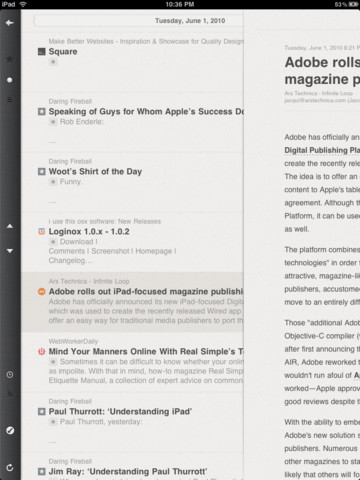The height and width of the screenshot is (480, 360).
Task: Click 'Daring Fireball' label above 'Woot's Shirt' article
Action: tap(70, 161)
